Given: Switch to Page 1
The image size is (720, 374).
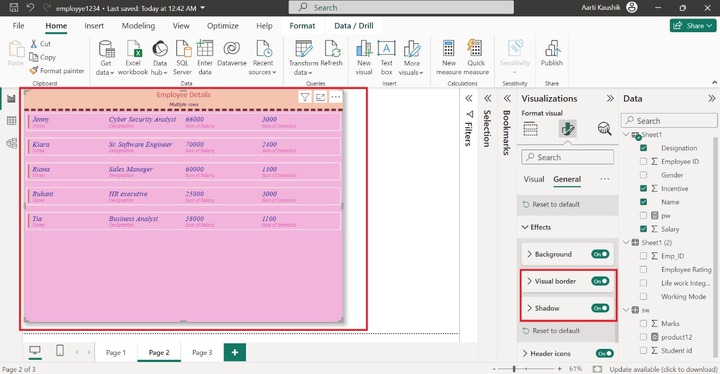Looking at the screenshot, I should (x=116, y=352).
